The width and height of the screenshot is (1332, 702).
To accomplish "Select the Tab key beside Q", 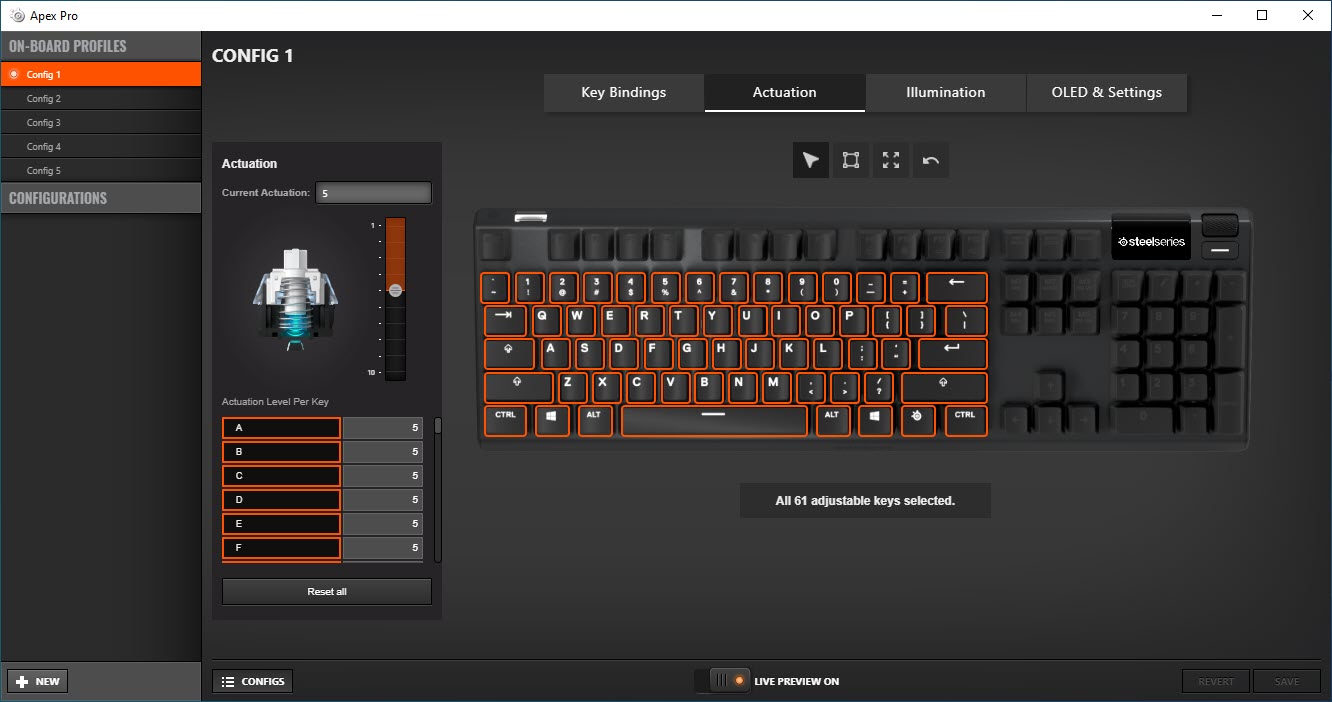I will [505, 321].
